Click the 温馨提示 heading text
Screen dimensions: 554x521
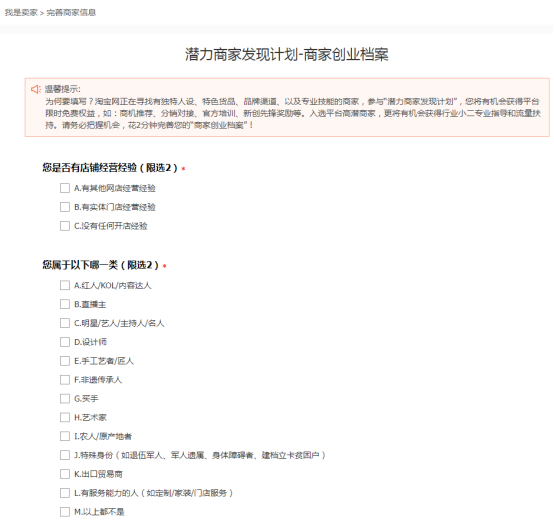point(63,89)
